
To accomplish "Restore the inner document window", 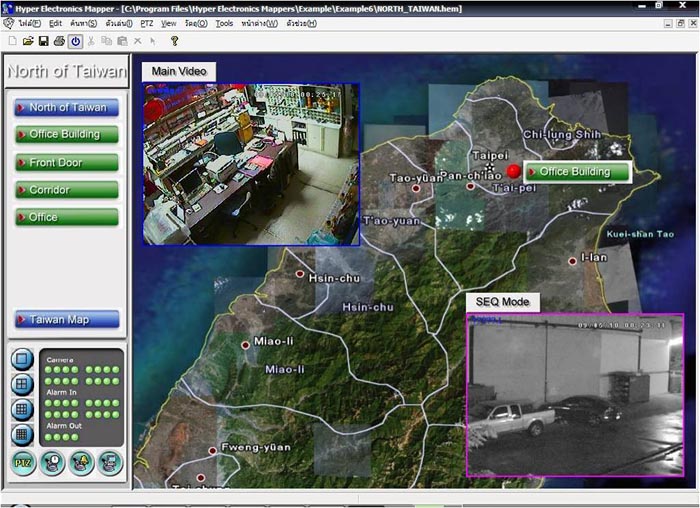I will tap(680, 23).
